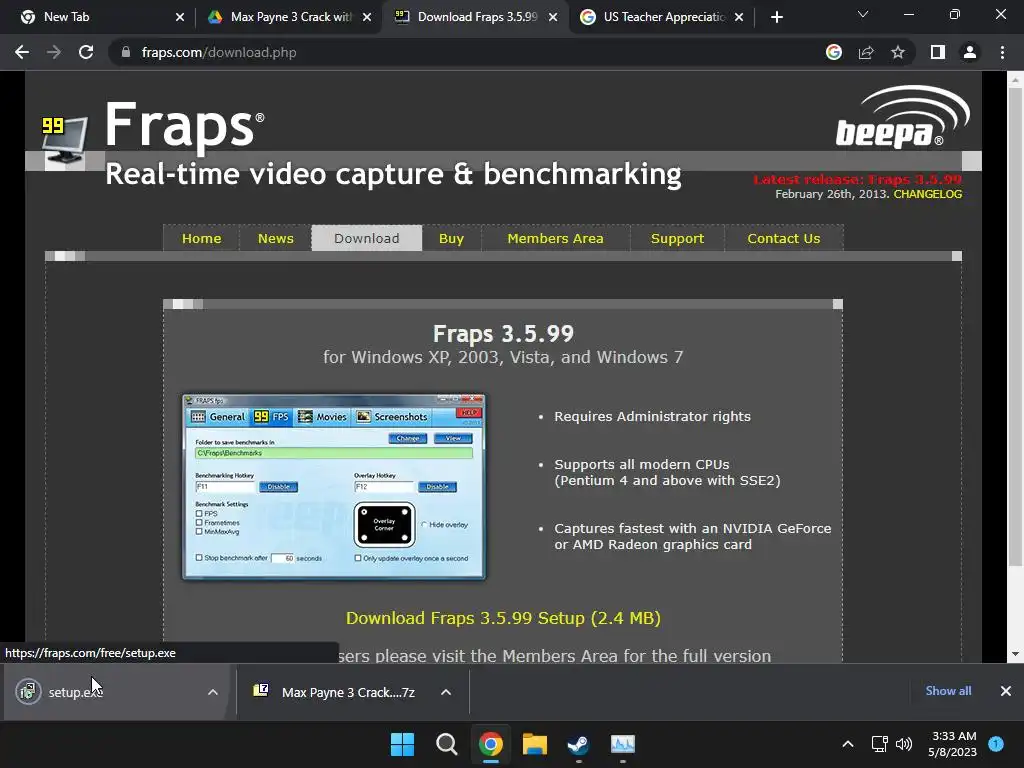This screenshot has height=768, width=1024.
Task: View site information via the lock icon
Action: click(x=126, y=52)
